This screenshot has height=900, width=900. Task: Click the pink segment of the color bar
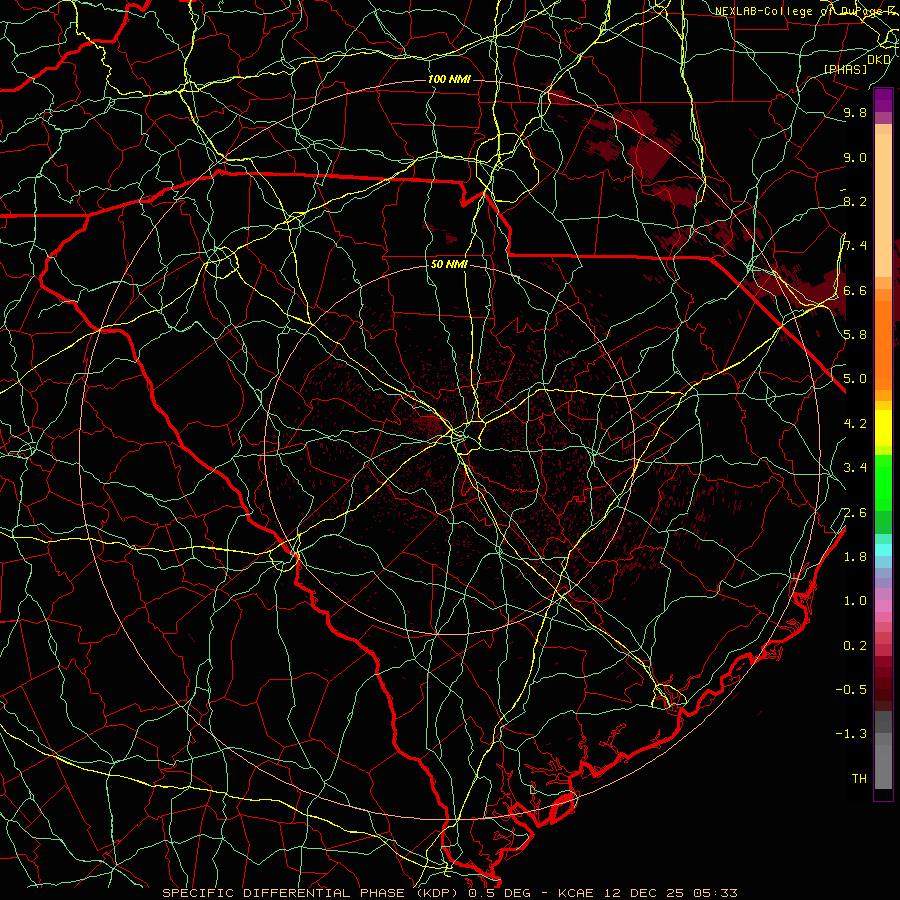pyautogui.click(x=883, y=606)
